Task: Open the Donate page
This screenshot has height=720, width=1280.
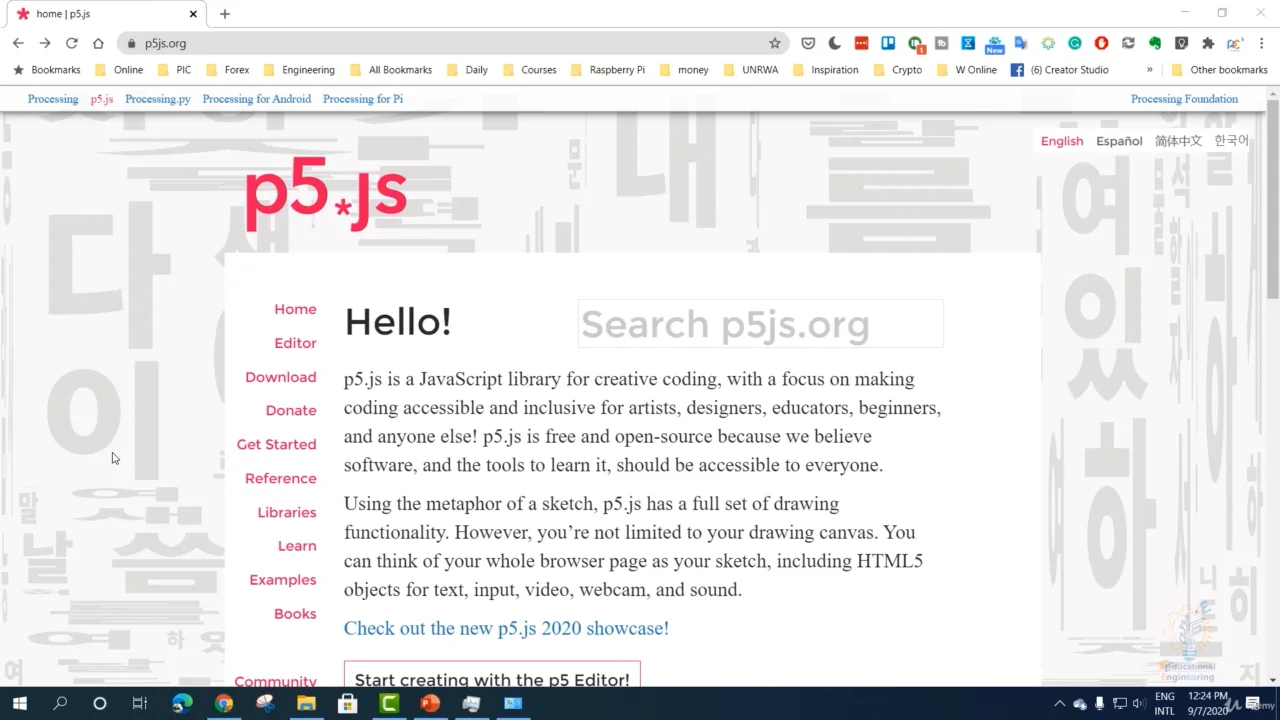Action: pos(291,411)
